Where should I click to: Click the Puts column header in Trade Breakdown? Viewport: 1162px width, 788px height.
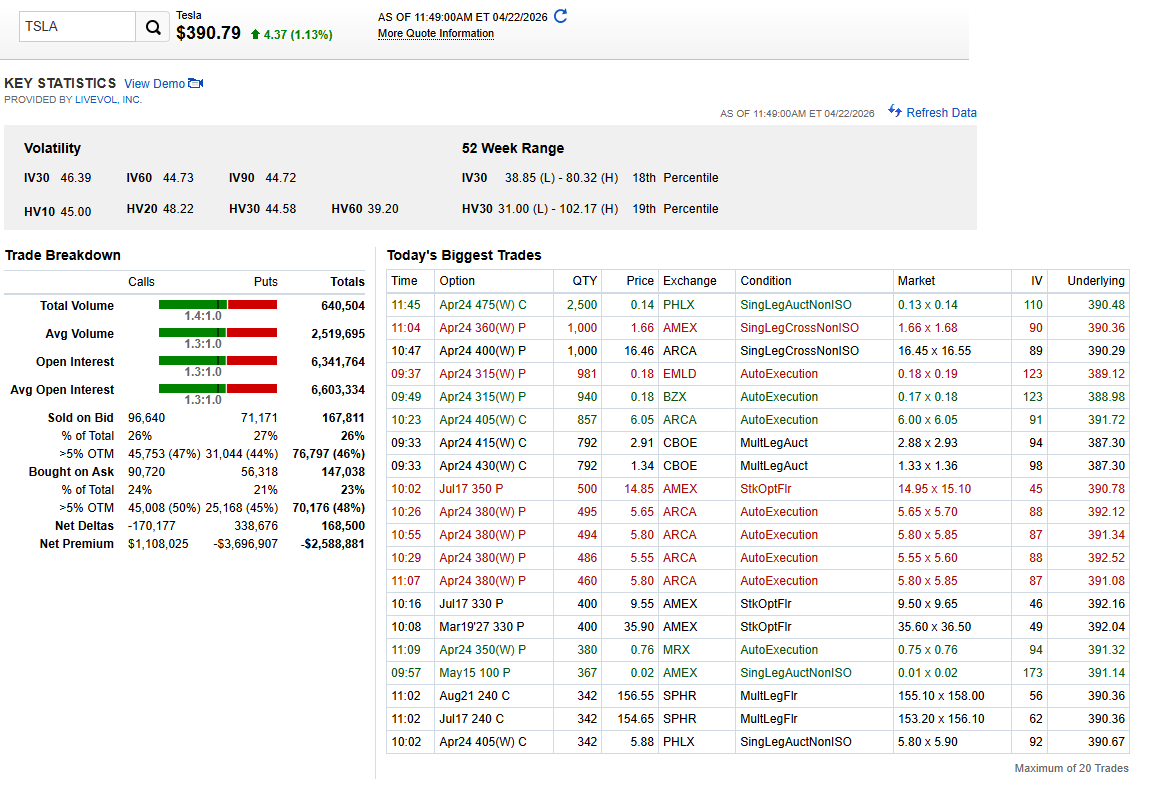coord(265,282)
